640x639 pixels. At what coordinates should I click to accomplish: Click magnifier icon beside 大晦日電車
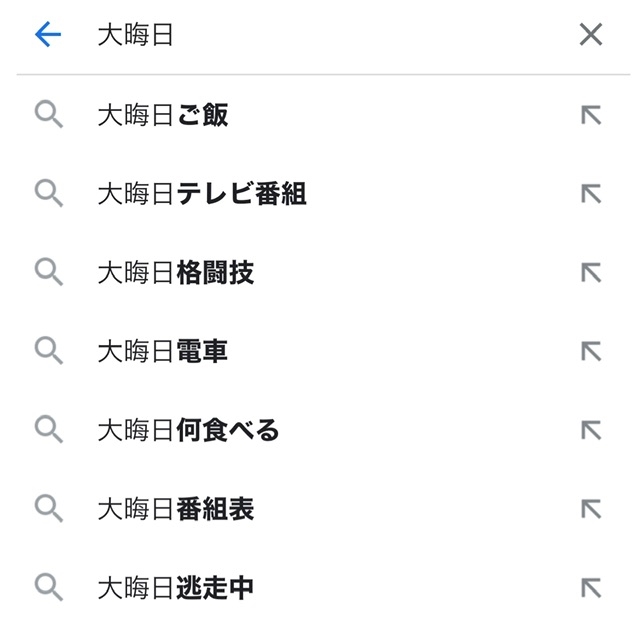pyautogui.click(x=49, y=350)
